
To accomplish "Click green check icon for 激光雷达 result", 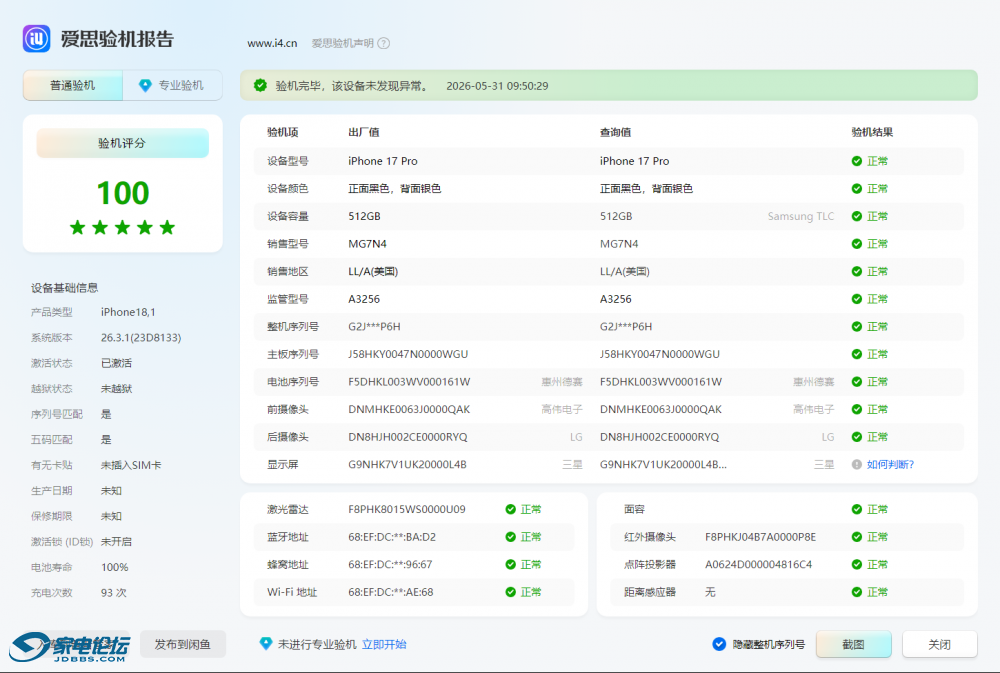I will tap(510, 509).
